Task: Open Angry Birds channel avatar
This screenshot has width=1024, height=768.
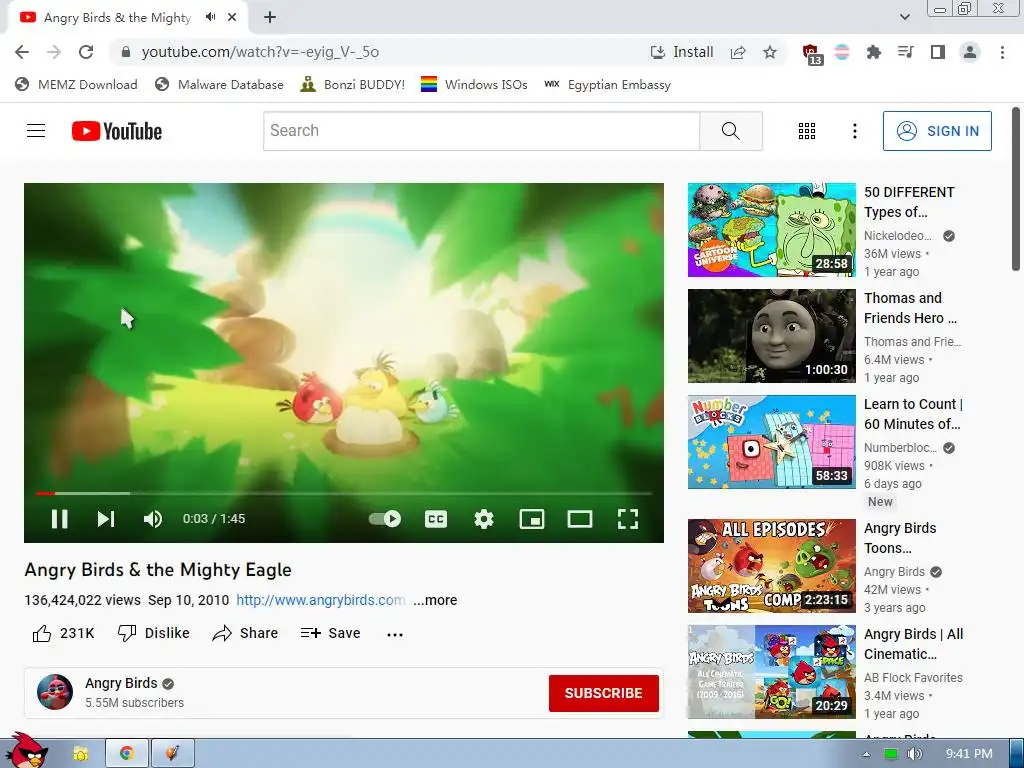Action: (55, 692)
